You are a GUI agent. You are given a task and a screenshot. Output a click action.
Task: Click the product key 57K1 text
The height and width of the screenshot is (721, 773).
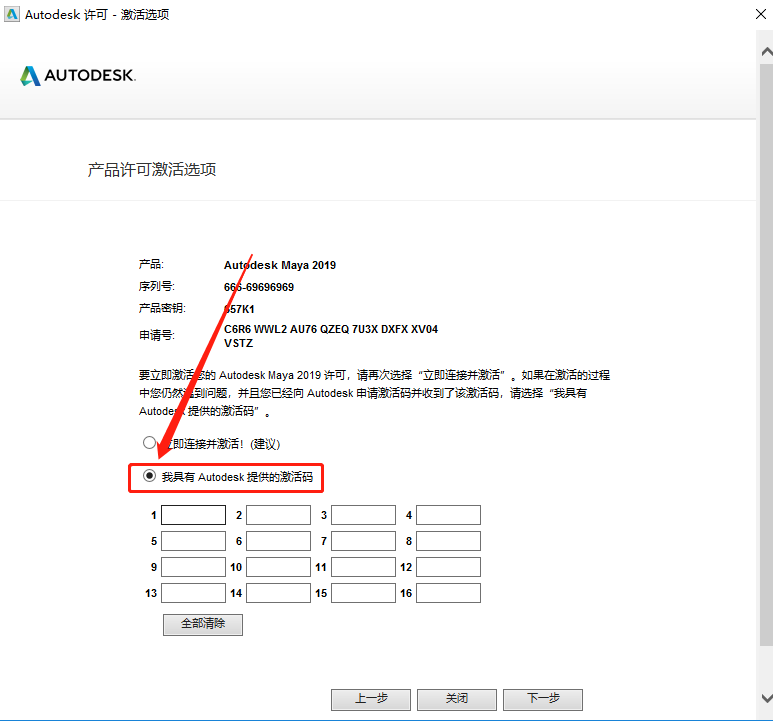[x=239, y=309]
